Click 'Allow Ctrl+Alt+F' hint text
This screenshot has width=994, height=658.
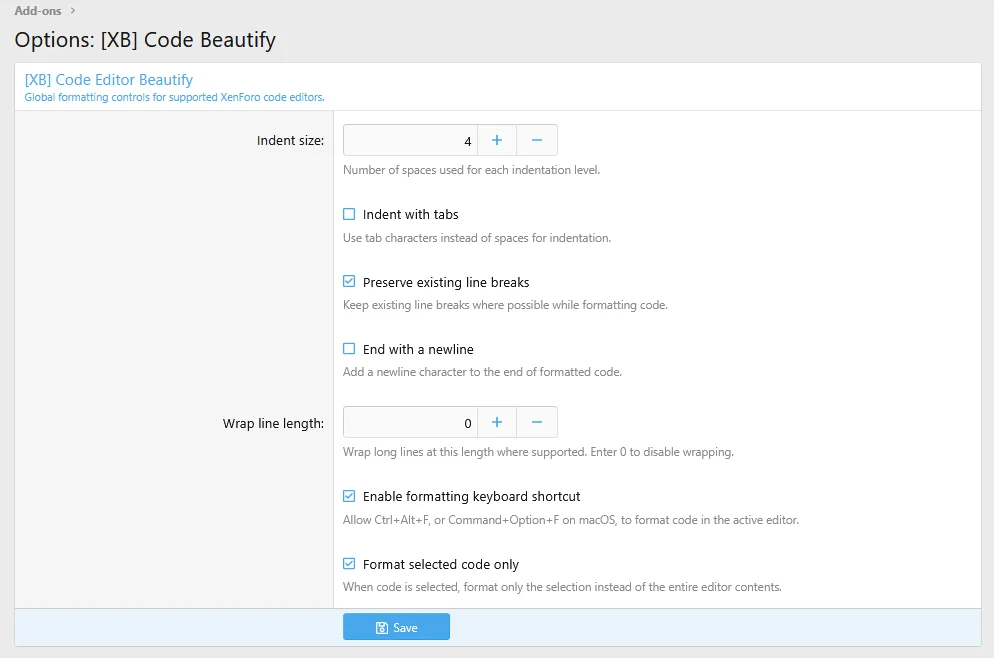571,520
